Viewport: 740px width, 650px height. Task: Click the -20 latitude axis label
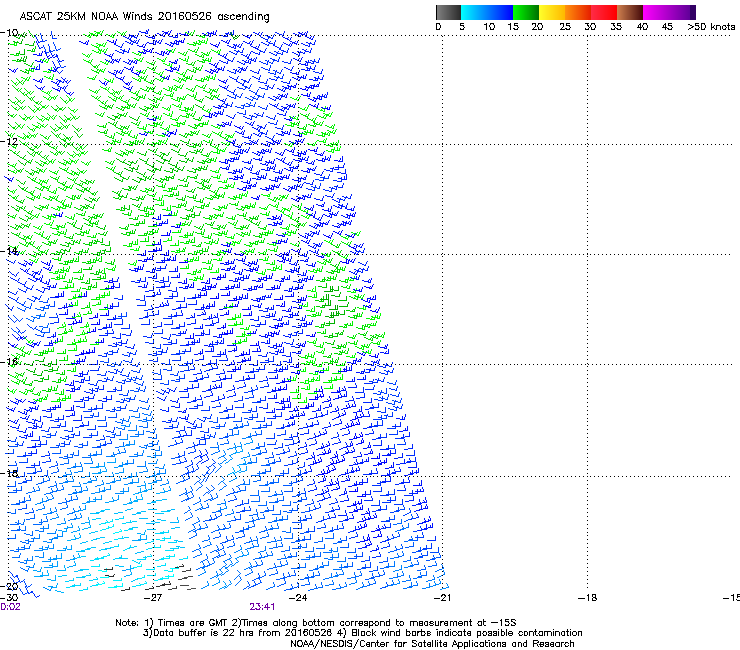click(x=9, y=586)
